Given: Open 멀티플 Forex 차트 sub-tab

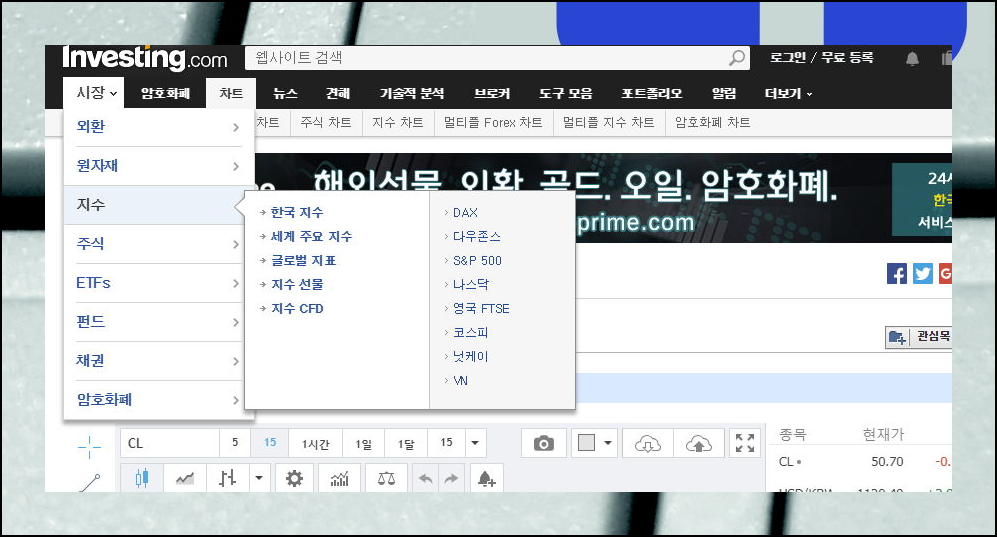Looking at the screenshot, I should [493, 122].
